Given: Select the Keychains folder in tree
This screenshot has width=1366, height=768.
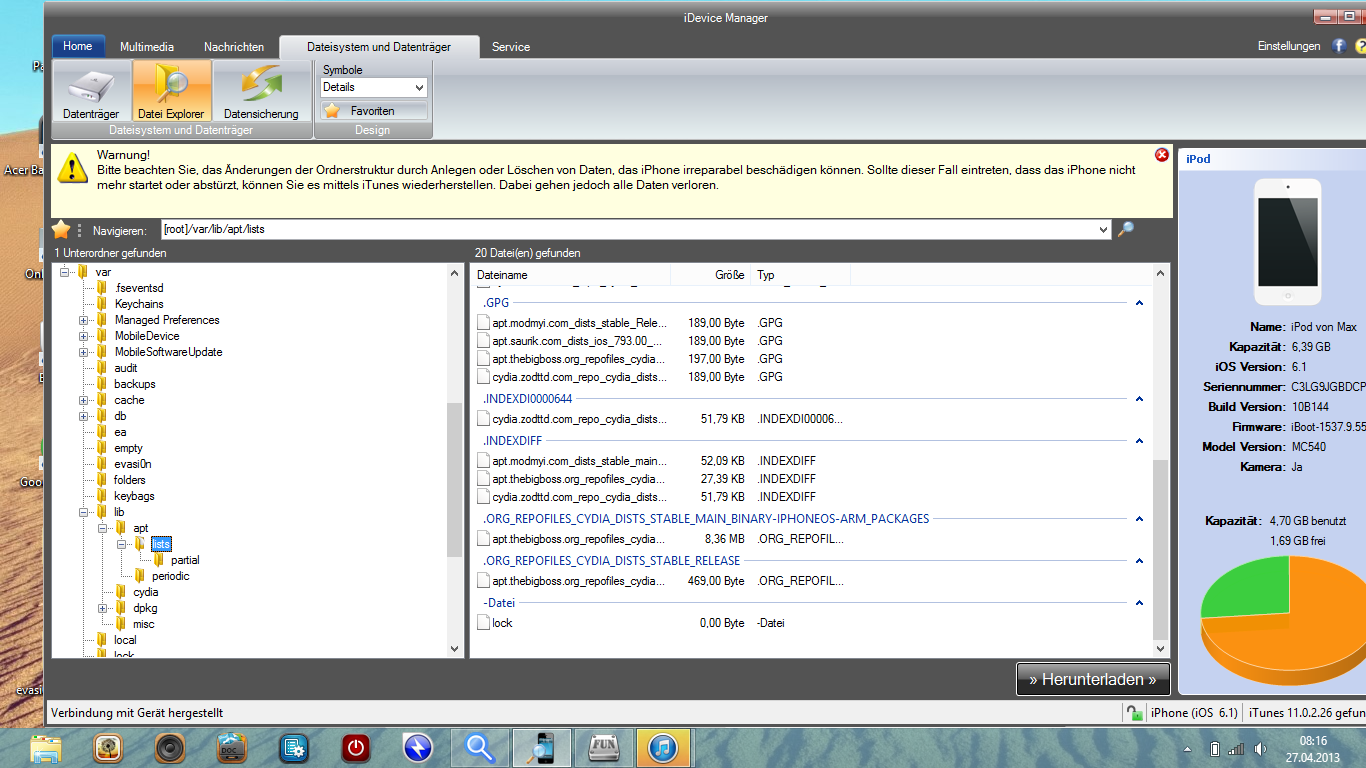Looking at the screenshot, I should pos(139,304).
